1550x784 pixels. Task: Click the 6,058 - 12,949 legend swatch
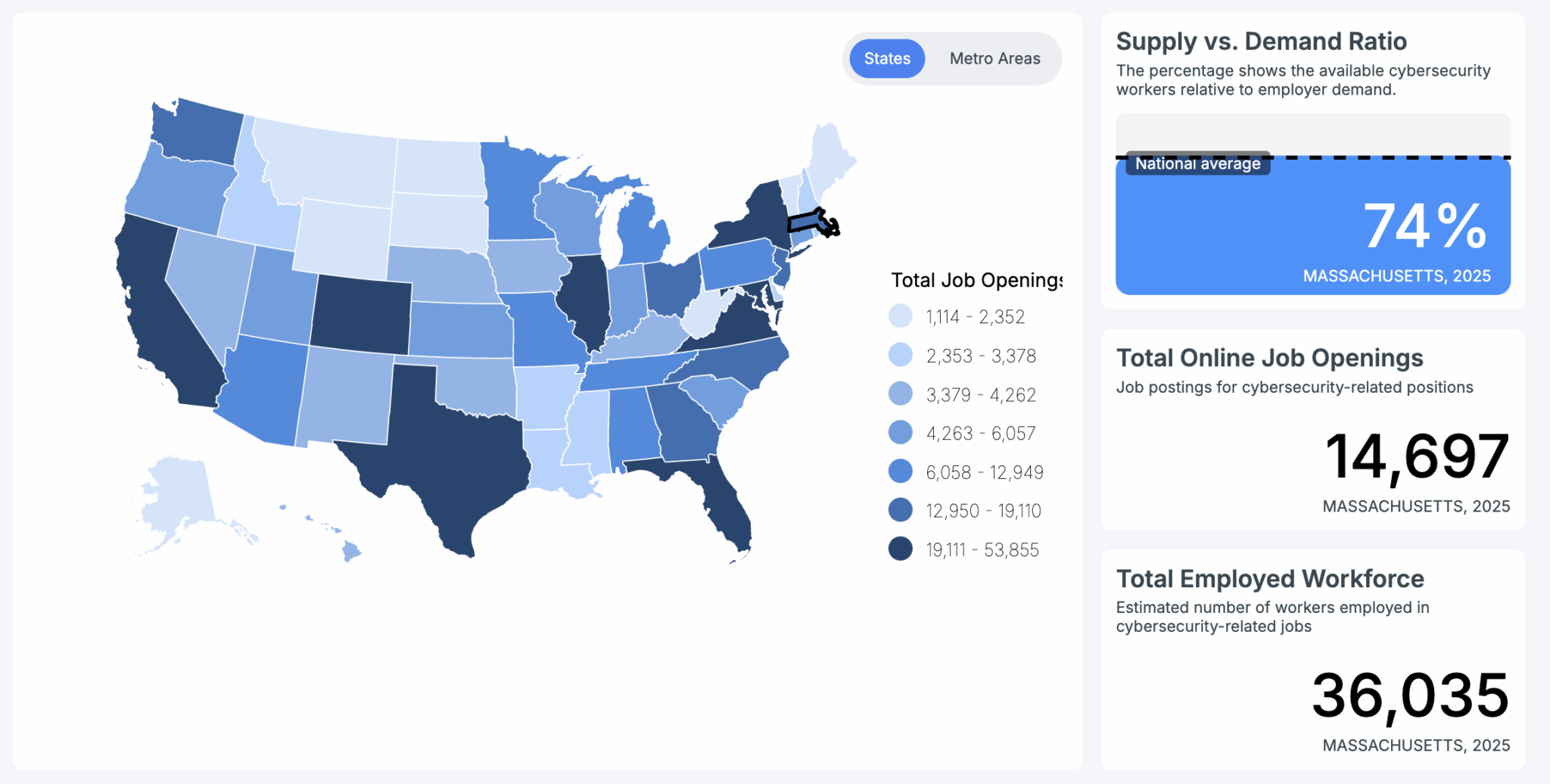tap(901, 471)
